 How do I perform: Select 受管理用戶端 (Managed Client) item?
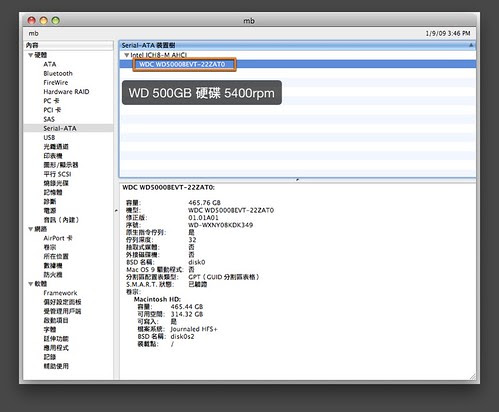click(62, 311)
